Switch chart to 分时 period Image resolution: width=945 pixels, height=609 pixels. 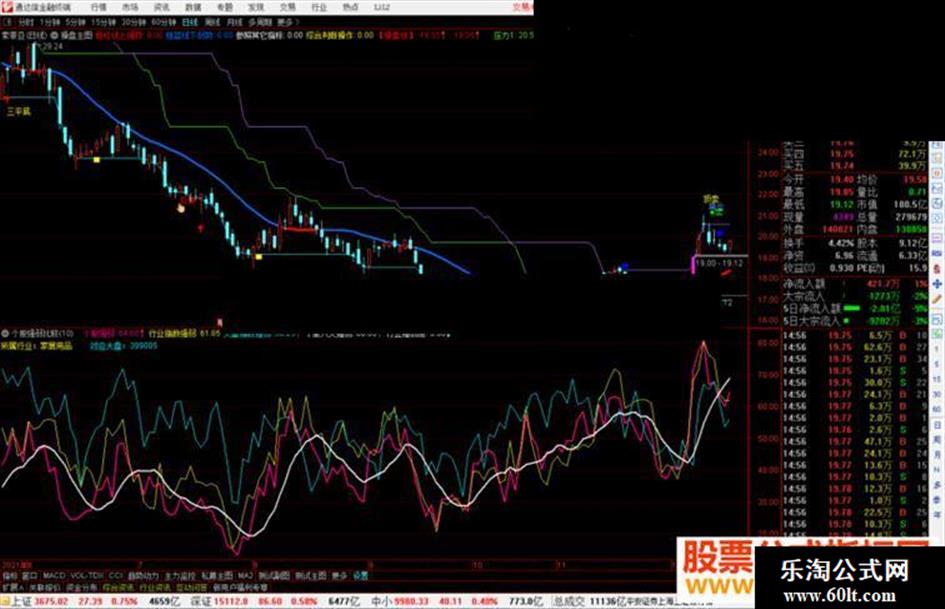point(25,22)
